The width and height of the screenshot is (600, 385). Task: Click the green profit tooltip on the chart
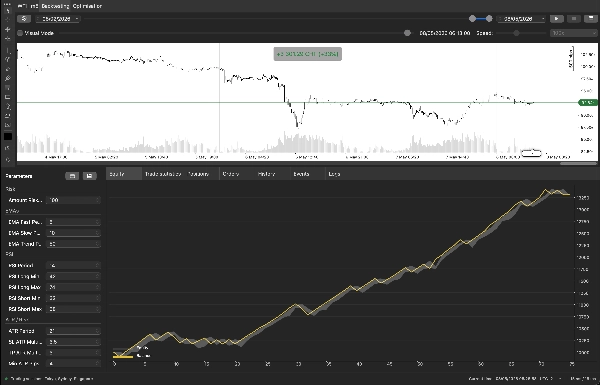[x=308, y=54]
